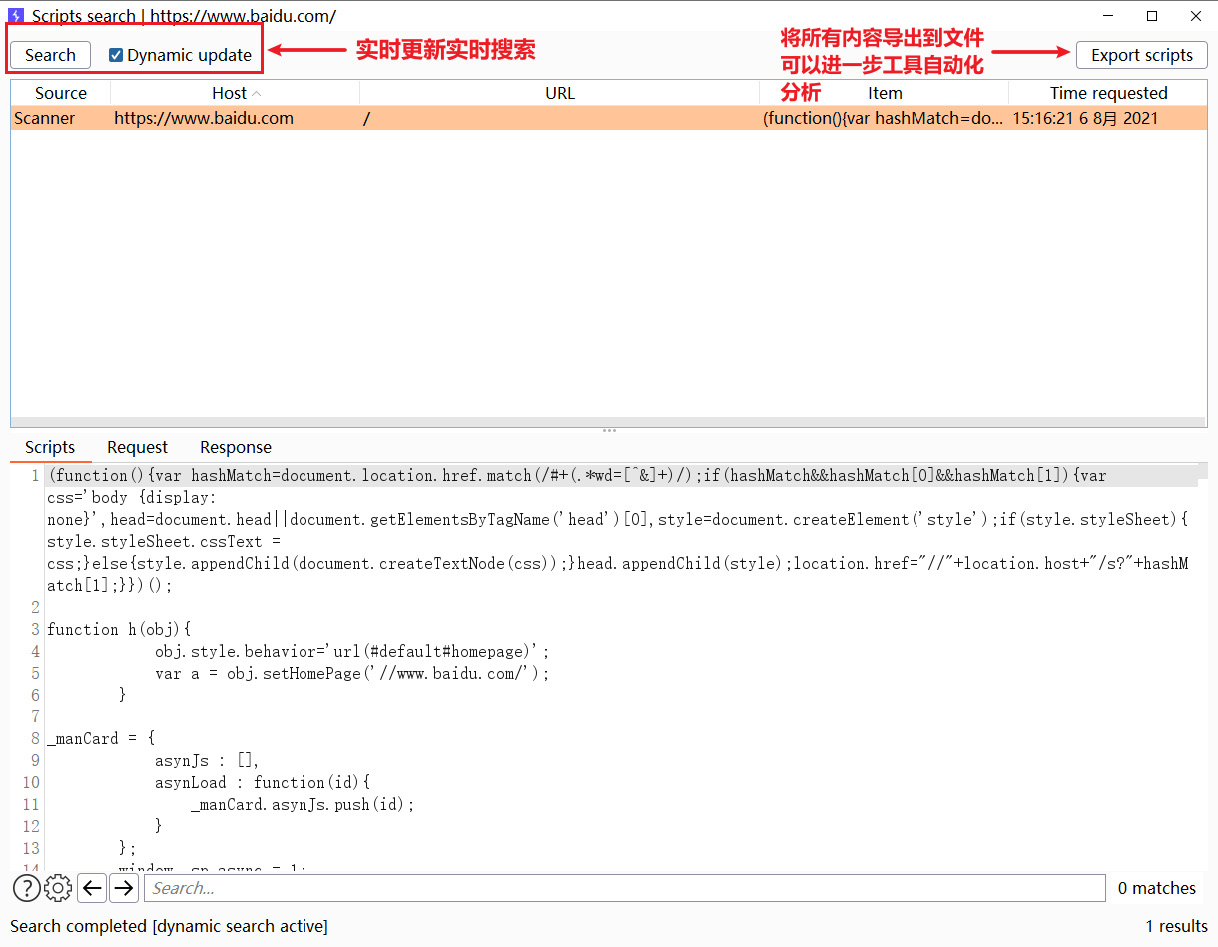1218x947 pixels.
Task: Click the code line 'asynJs : [],'
Action: [208, 761]
